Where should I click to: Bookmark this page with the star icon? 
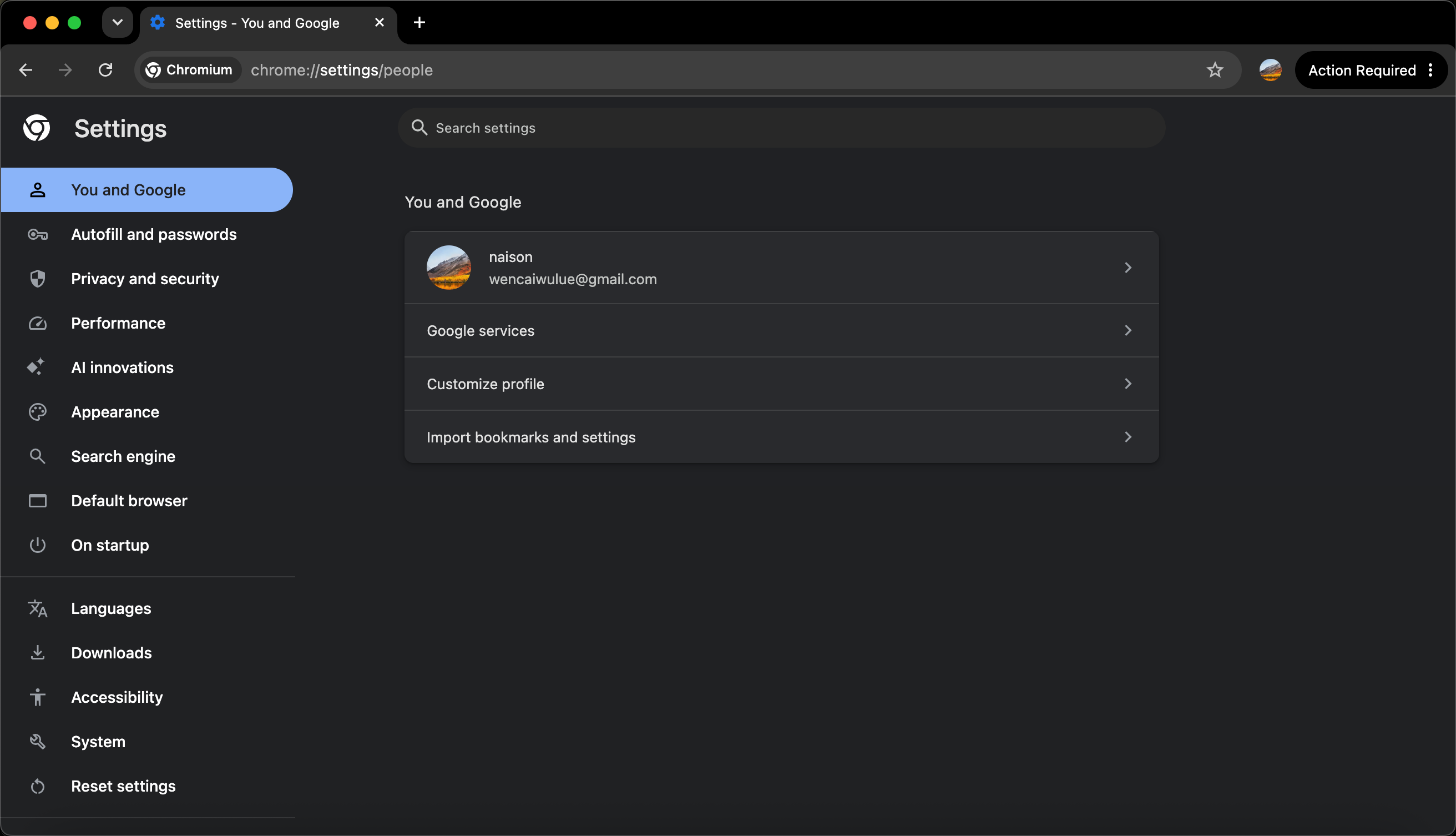click(1215, 70)
